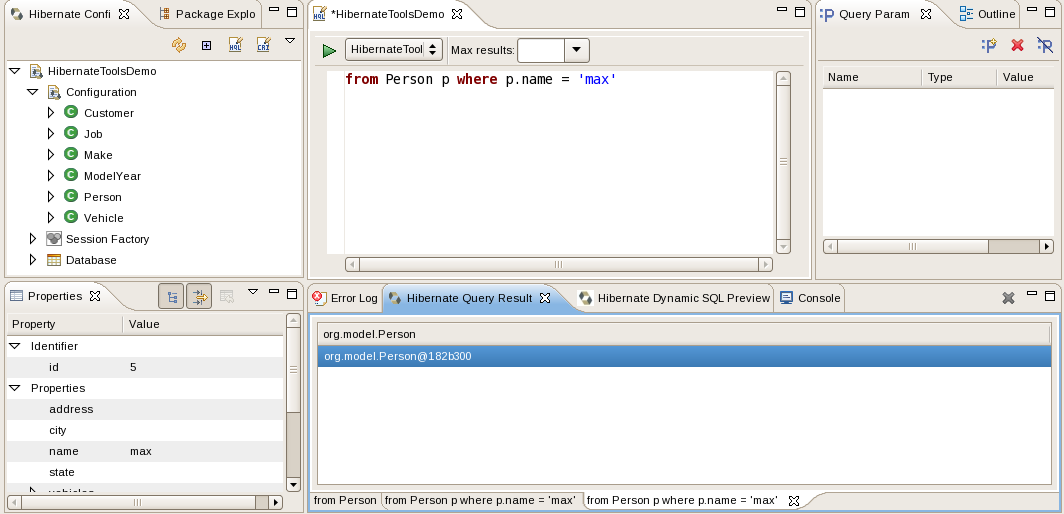
Task: Switch to Hibernate Dynamic SQL Preview tab
Action: (675, 298)
